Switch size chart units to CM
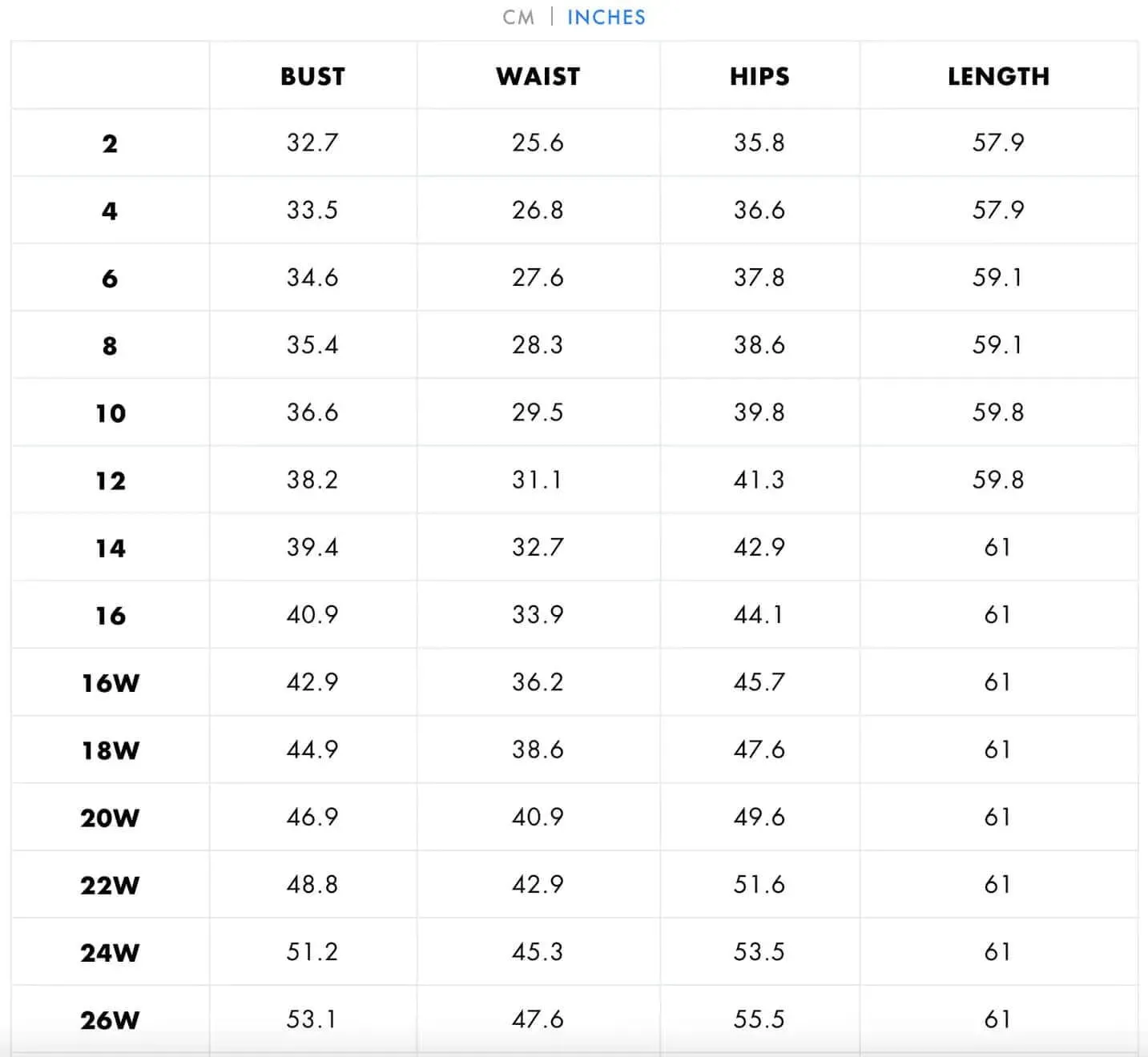1148x1057 pixels. pyautogui.click(x=518, y=17)
